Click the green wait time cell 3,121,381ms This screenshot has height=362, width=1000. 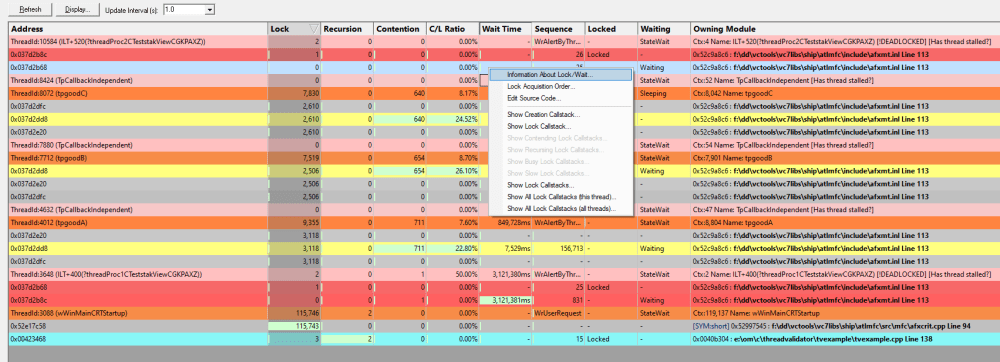506,300
